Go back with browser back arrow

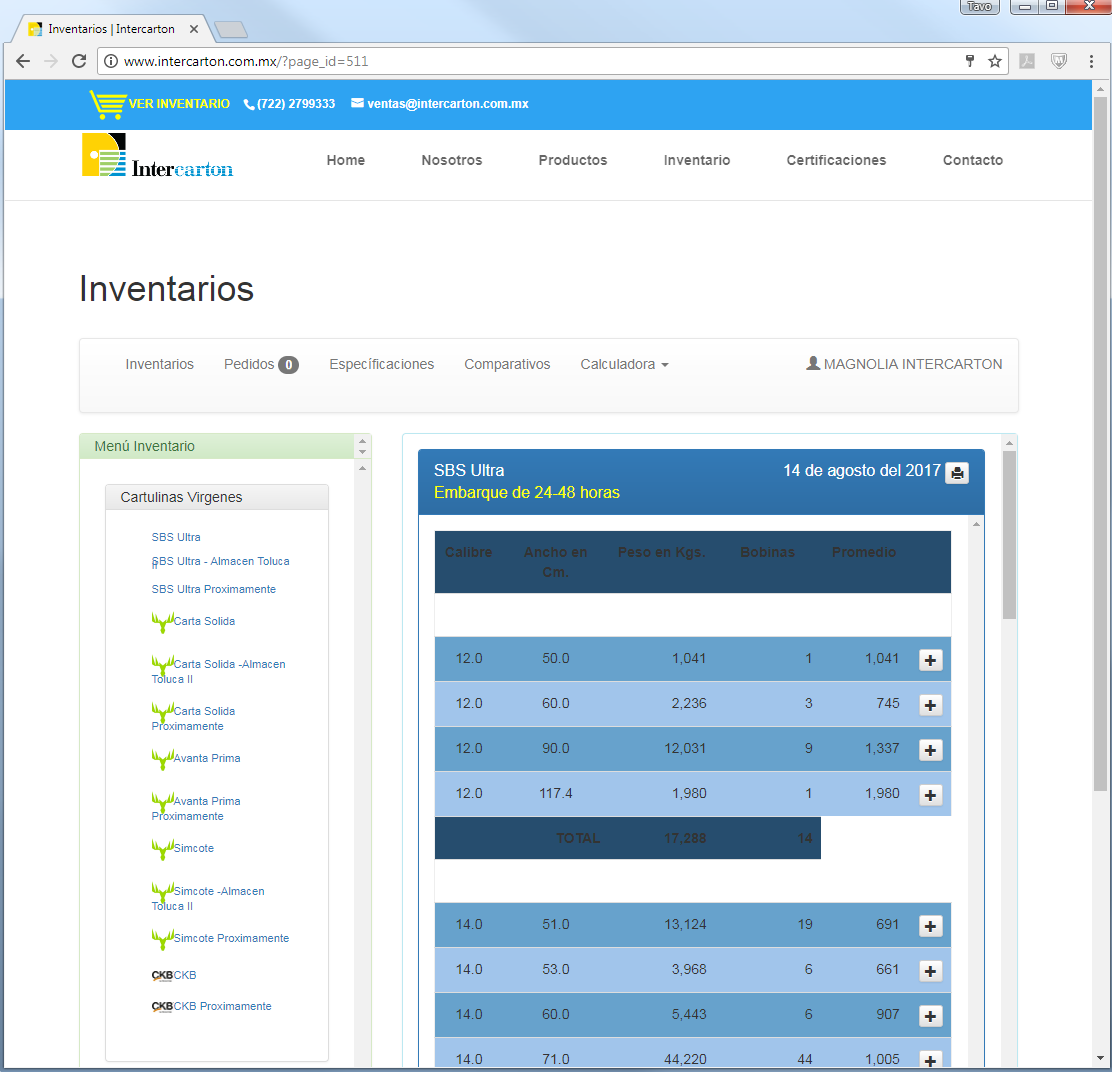click(x=23, y=61)
